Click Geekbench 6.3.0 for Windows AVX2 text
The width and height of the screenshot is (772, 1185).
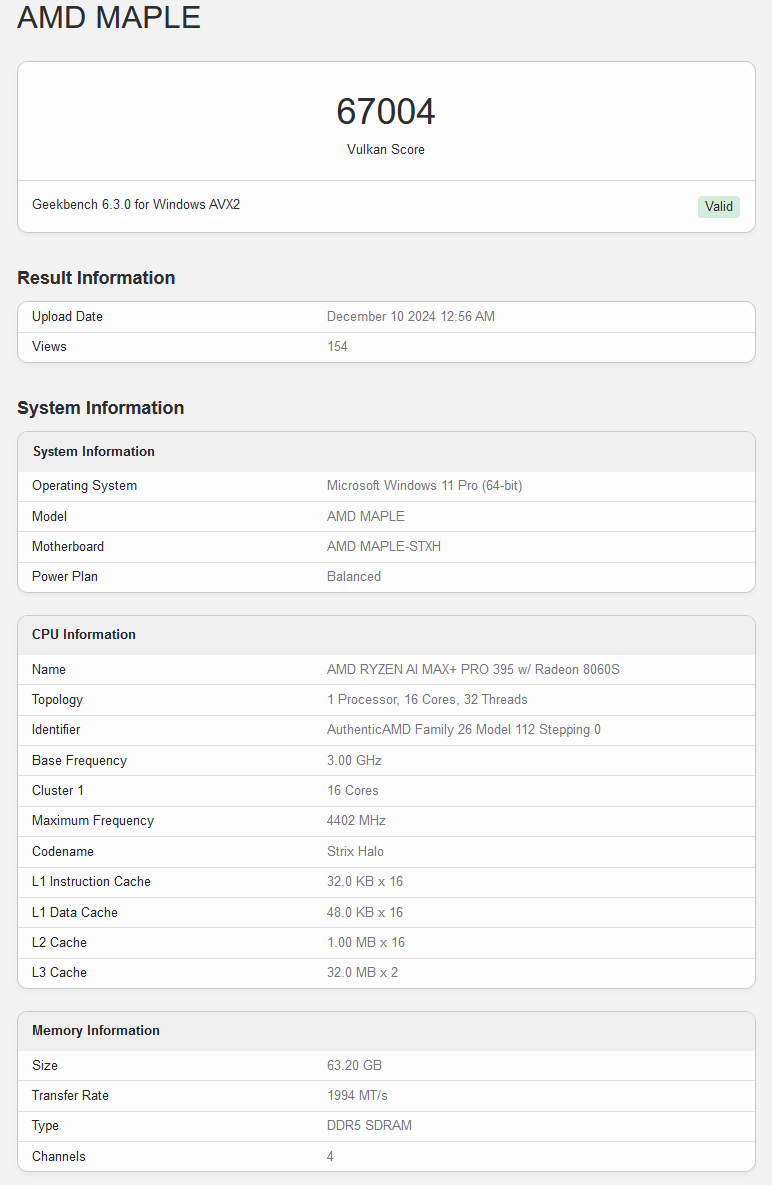(x=136, y=204)
